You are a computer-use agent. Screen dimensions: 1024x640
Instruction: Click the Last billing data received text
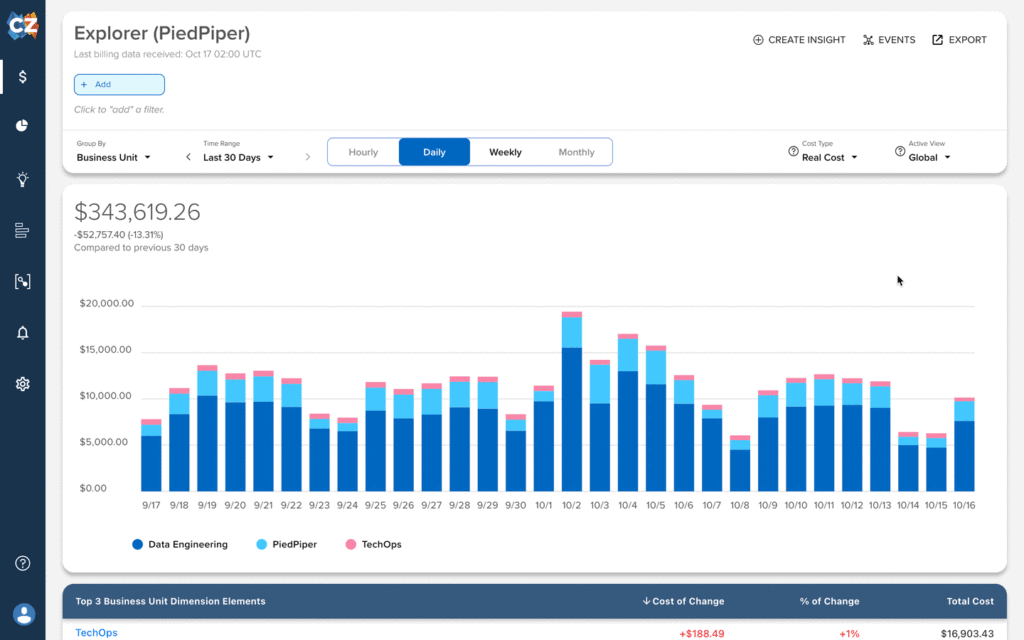click(x=168, y=54)
